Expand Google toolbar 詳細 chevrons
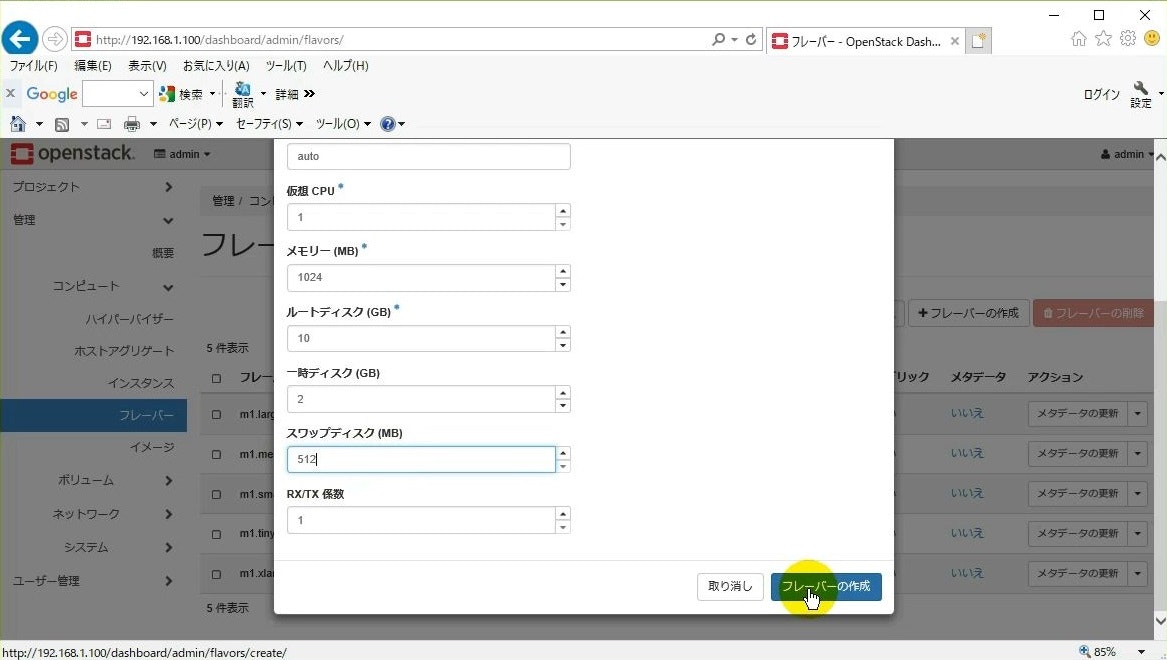The height and width of the screenshot is (660, 1167). coord(310,94)
